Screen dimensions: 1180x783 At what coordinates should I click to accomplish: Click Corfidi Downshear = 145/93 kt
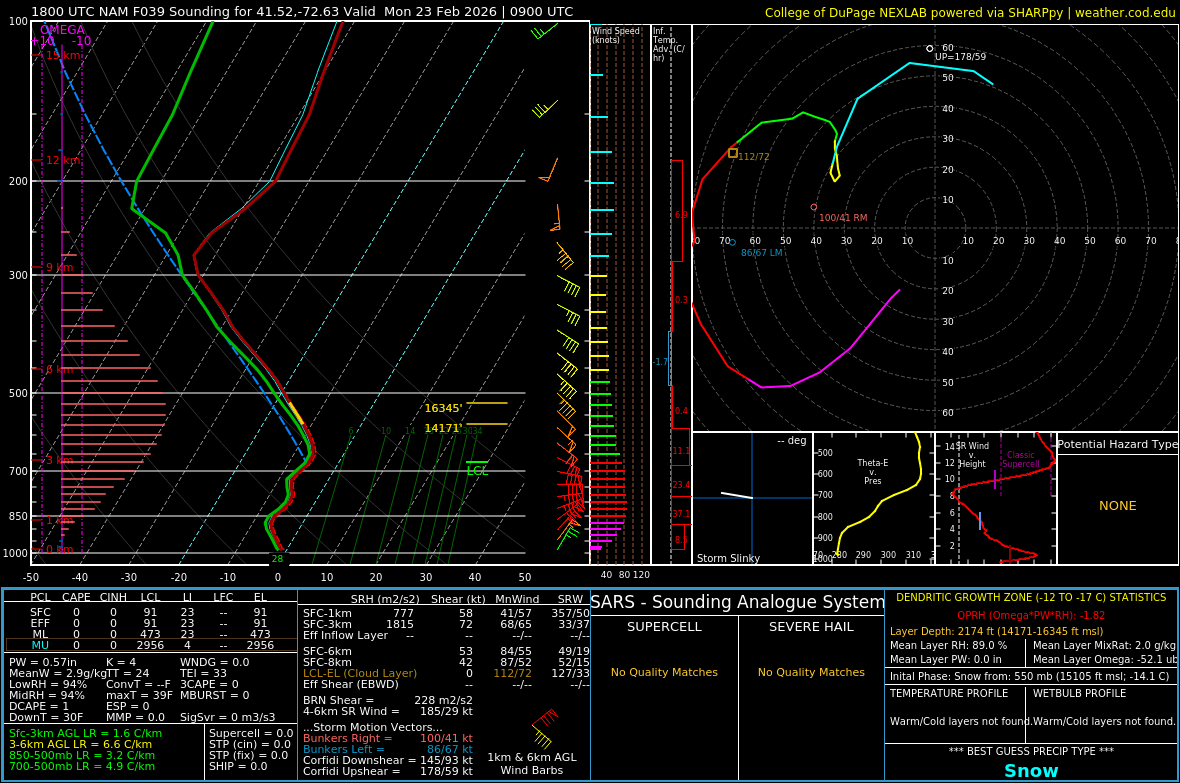click(x=388, y=760)
